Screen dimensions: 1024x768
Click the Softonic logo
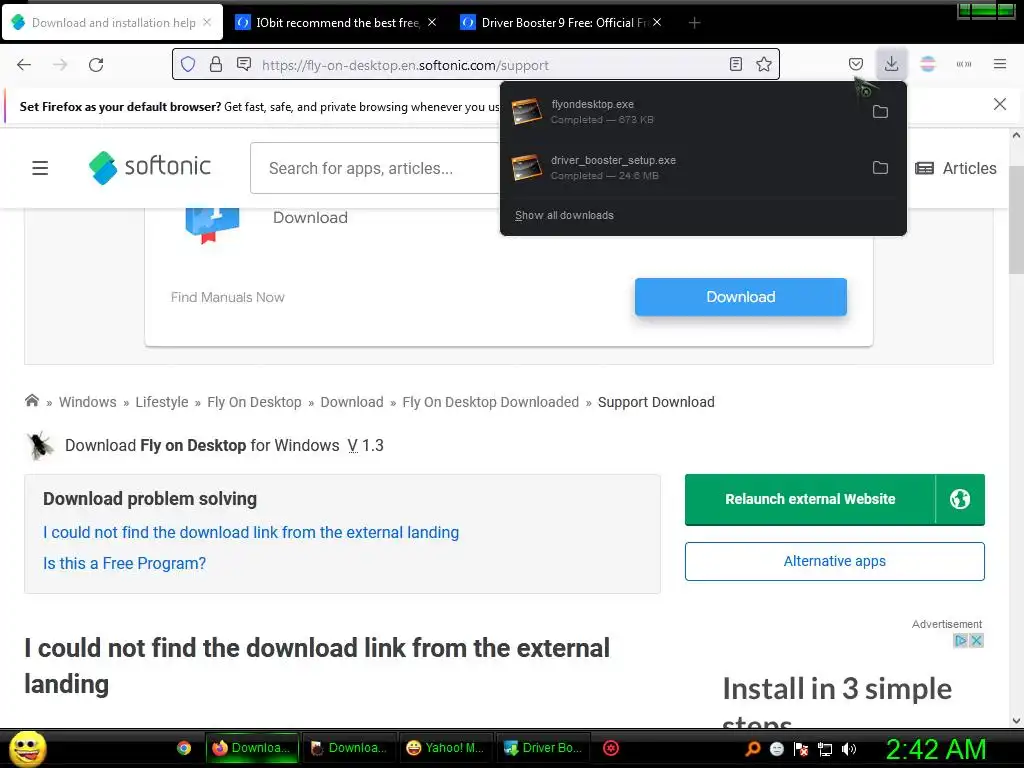pyautogui.click(x=150, y=167)
